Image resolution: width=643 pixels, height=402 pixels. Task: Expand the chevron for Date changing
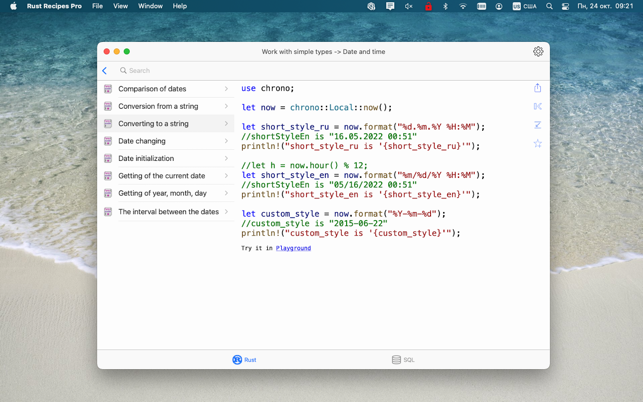tap(226, 141)
